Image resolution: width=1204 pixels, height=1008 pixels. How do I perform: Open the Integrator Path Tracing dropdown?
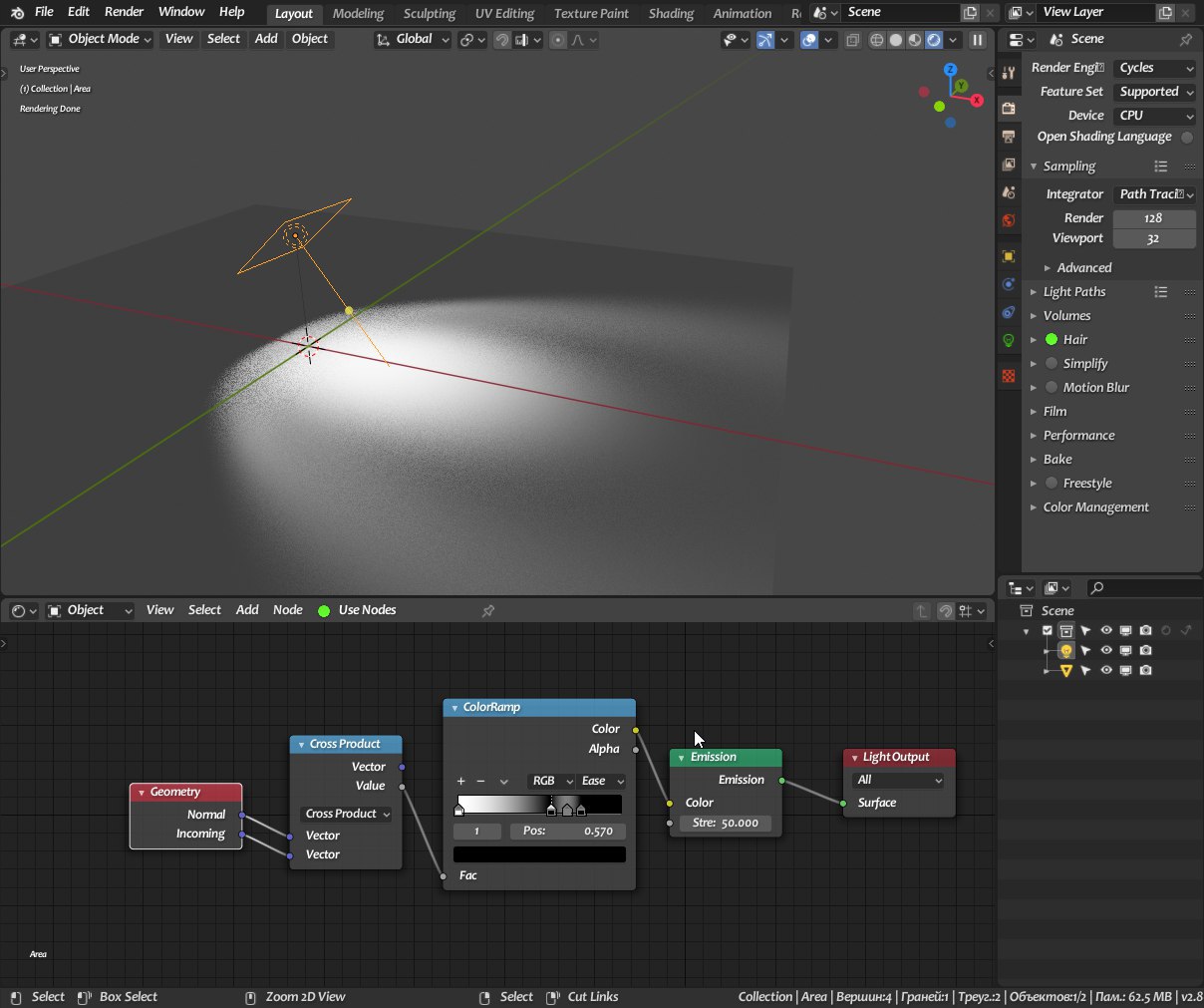[1154, 194]
